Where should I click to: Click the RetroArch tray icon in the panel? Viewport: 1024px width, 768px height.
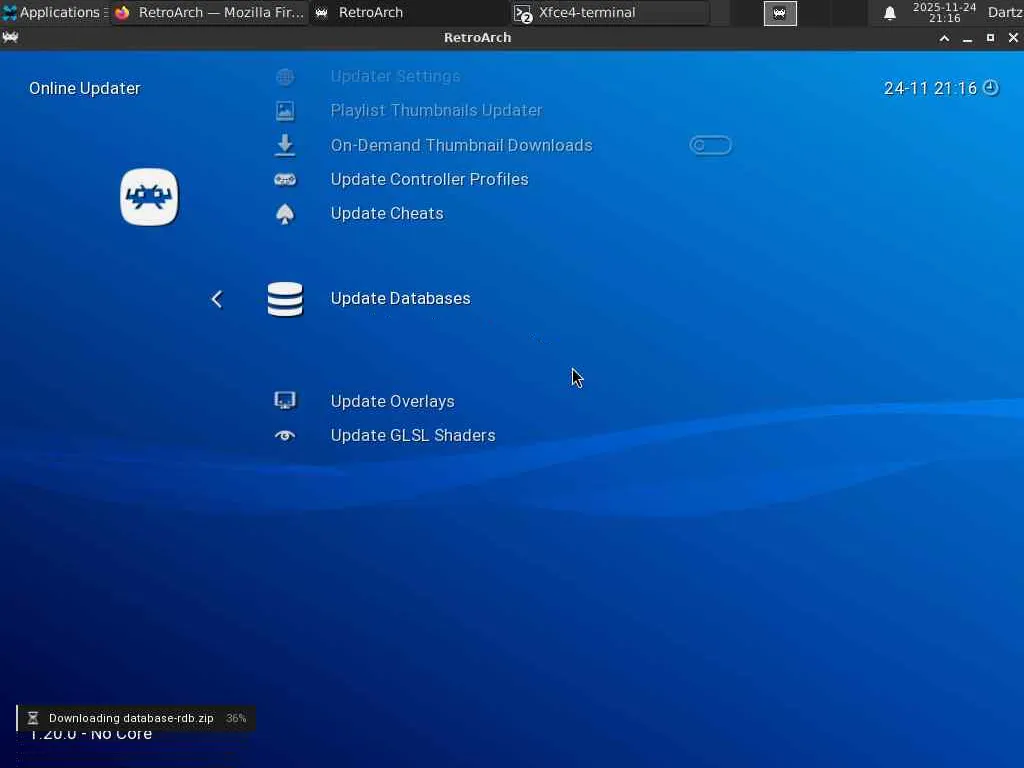(780, 13)
